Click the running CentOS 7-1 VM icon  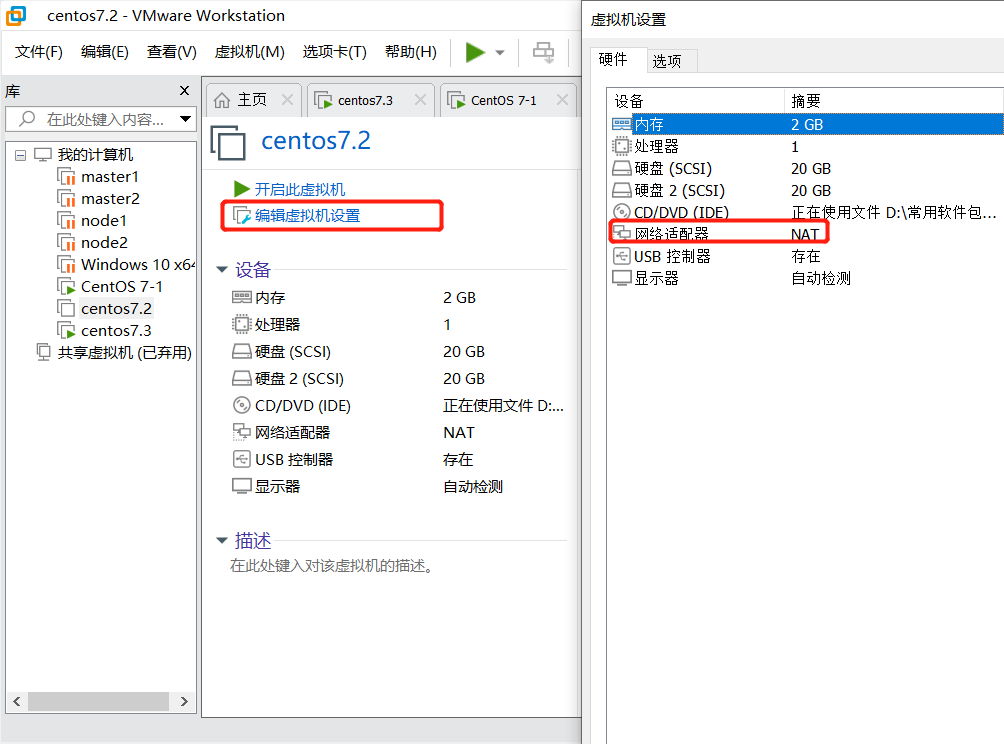coord(67,287)
